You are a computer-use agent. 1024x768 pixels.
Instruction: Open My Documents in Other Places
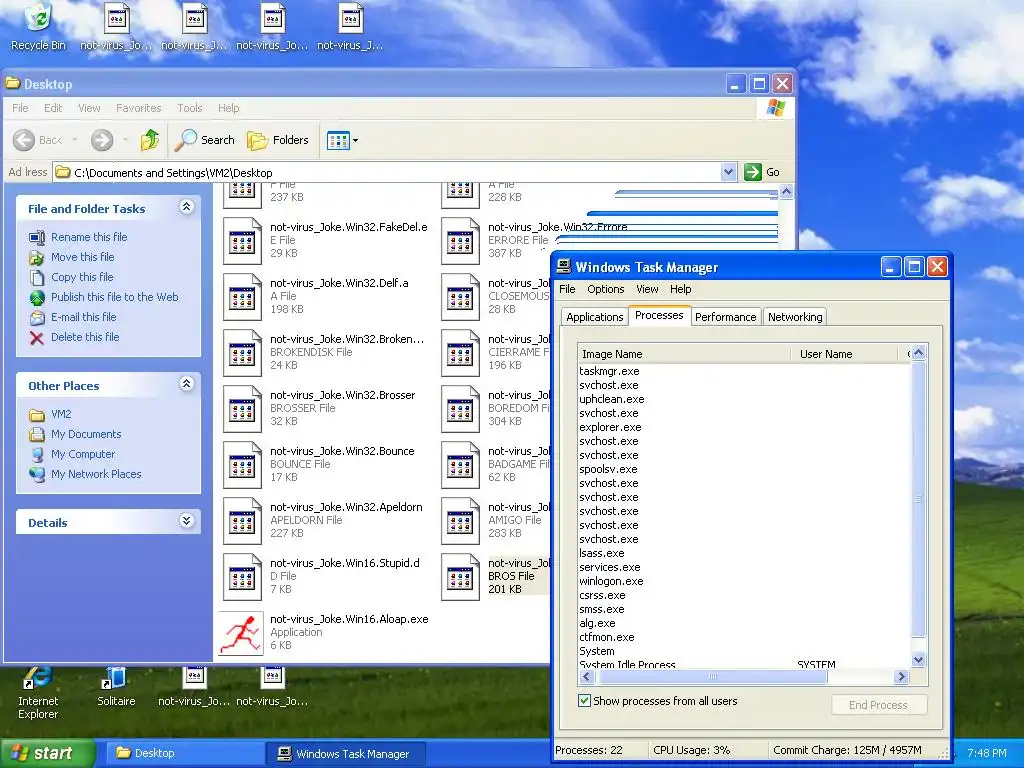click(x=86, y=434)
